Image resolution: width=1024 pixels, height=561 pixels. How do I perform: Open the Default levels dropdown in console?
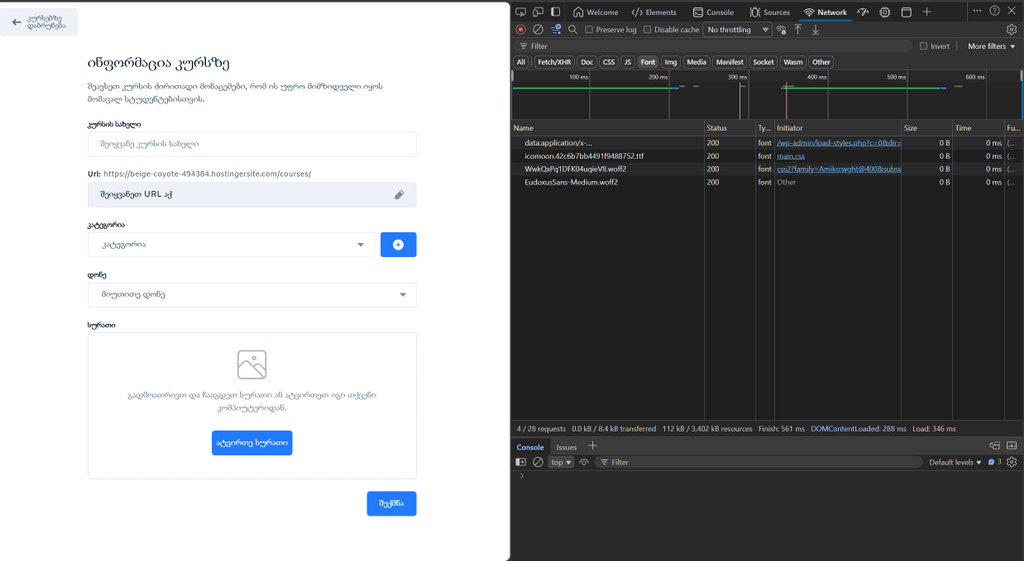(955, 462)
